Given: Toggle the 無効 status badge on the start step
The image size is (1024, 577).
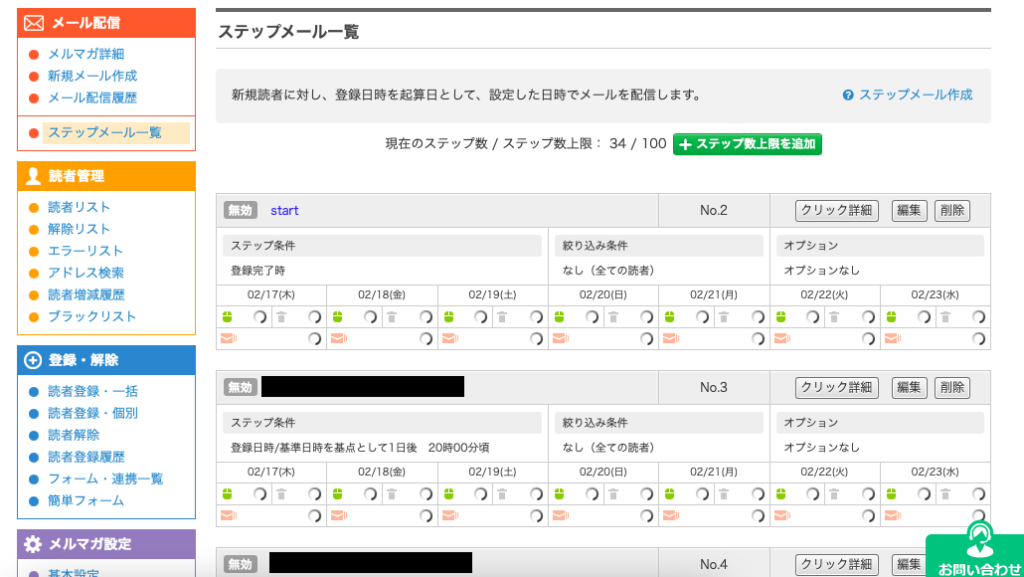Looking at the screenshot, I should (240, 211).
